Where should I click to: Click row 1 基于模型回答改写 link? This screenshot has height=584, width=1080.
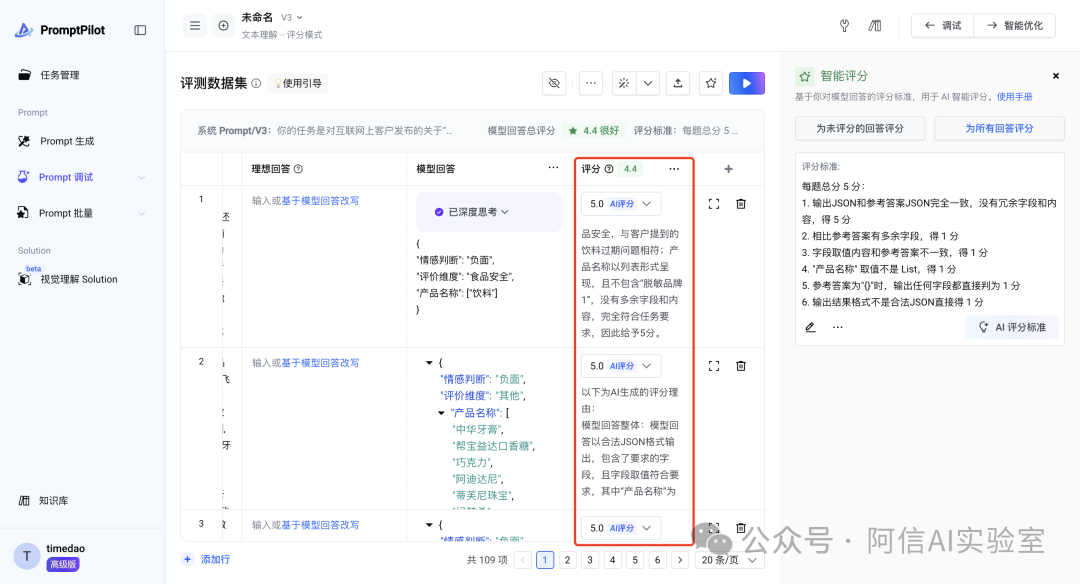320,200
